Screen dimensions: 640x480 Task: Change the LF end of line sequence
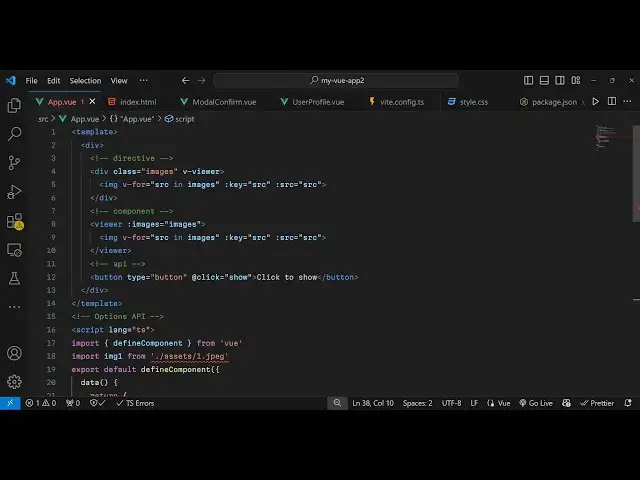click(474, 403)
